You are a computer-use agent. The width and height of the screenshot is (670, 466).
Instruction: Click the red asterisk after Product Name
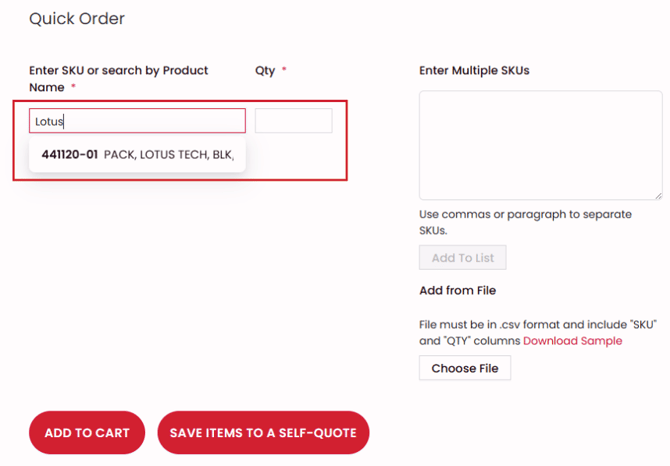click(74, 88)
